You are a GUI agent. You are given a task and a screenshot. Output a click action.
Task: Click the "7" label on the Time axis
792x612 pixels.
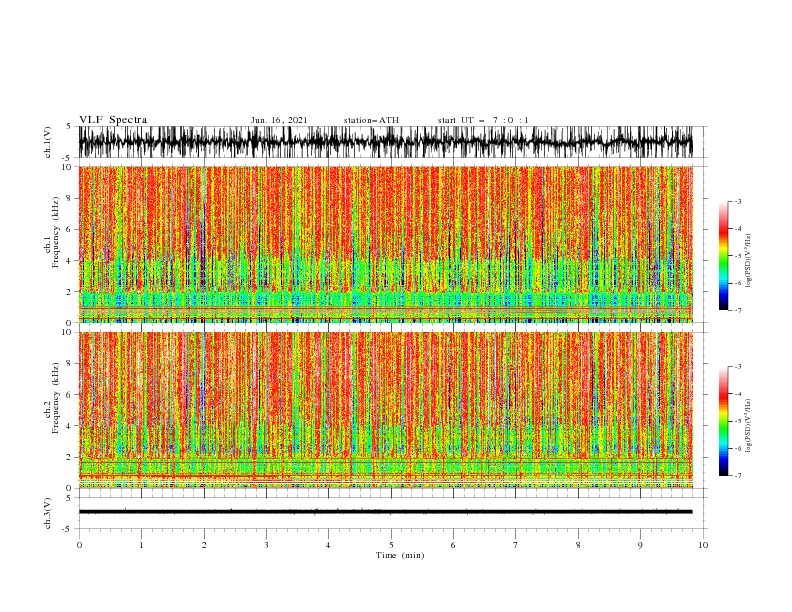(516, 545)
